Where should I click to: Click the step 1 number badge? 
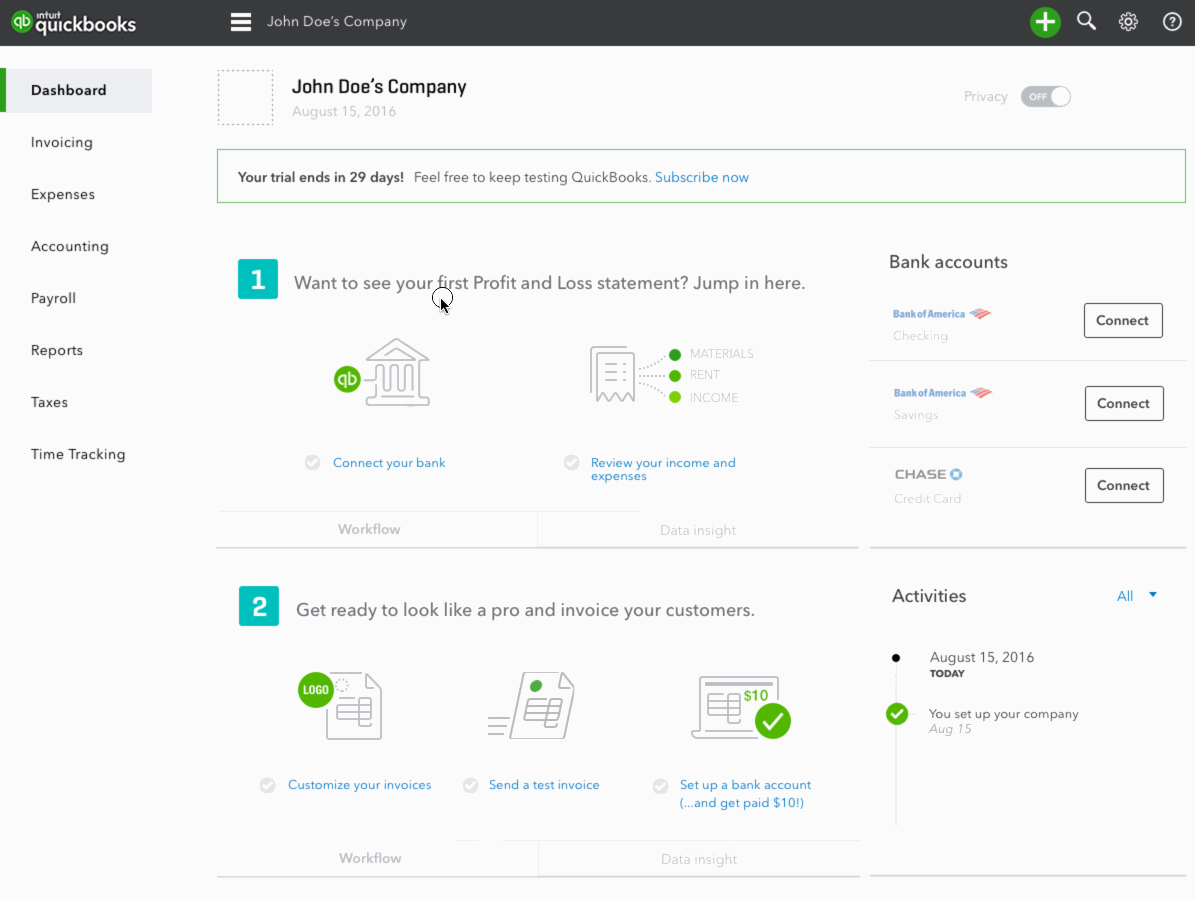258,279
